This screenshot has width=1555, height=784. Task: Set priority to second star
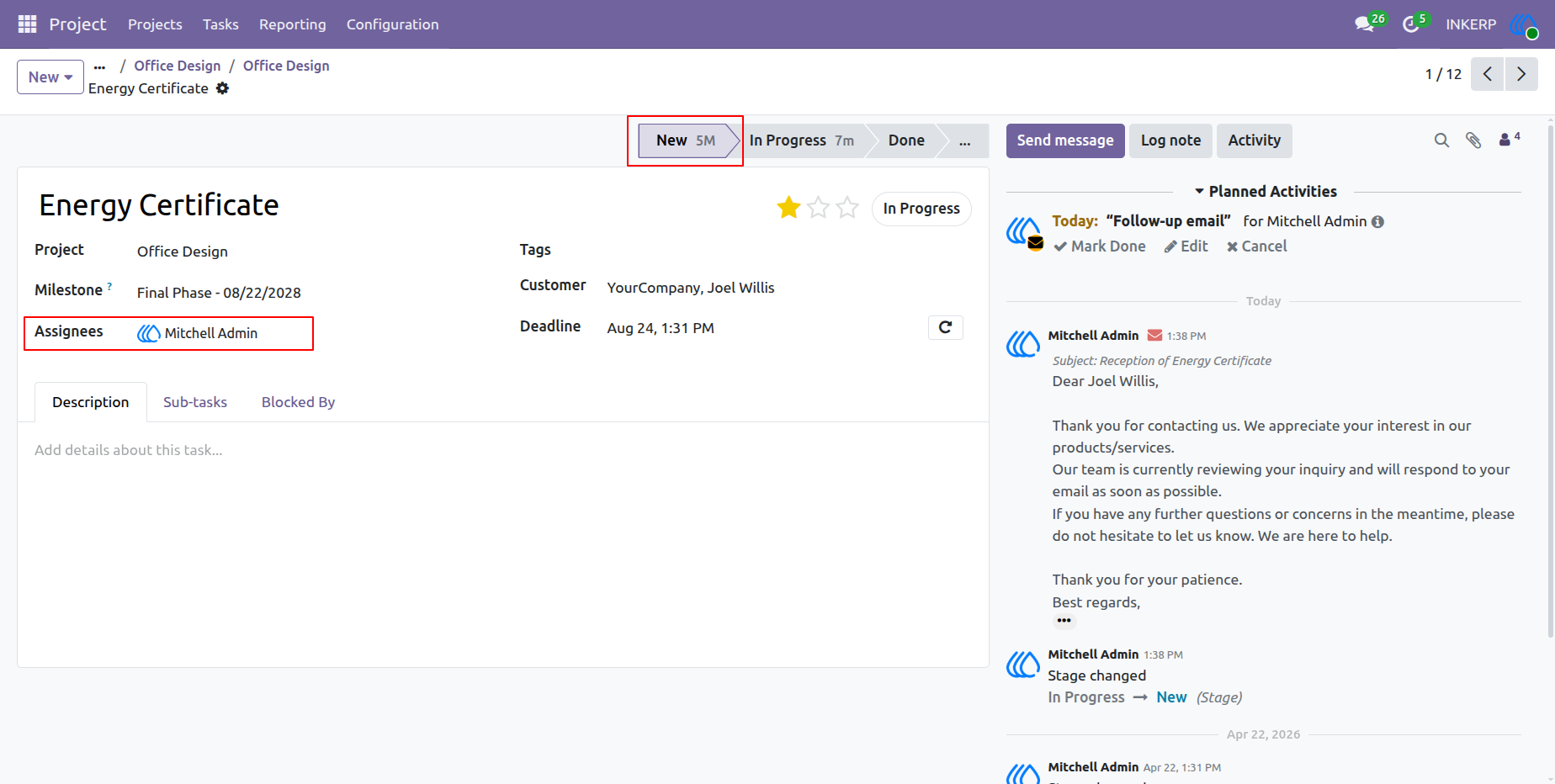pyautogui.click(x=818, y=207)
